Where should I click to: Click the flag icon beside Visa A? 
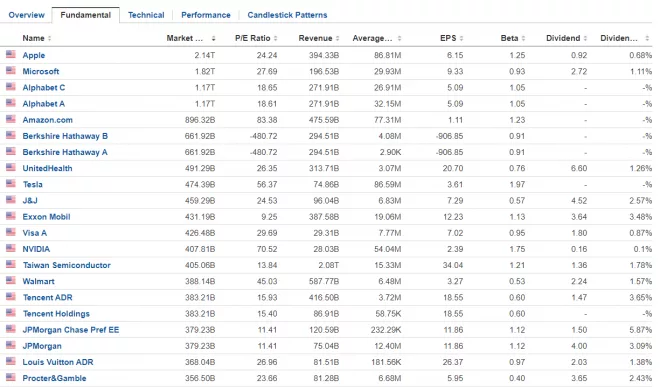[11, 232]
